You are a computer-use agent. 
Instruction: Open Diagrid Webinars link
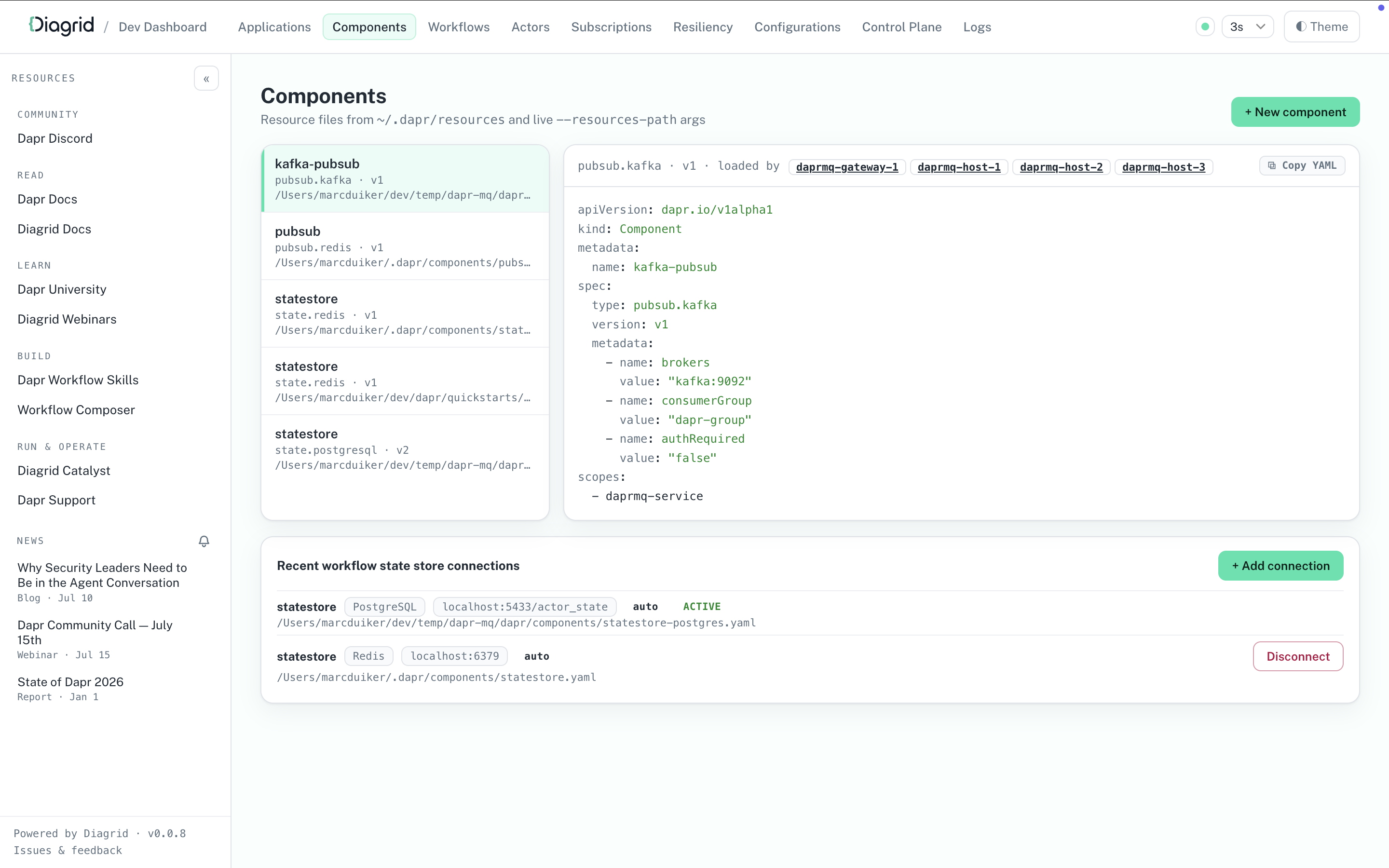click(67, 319)
